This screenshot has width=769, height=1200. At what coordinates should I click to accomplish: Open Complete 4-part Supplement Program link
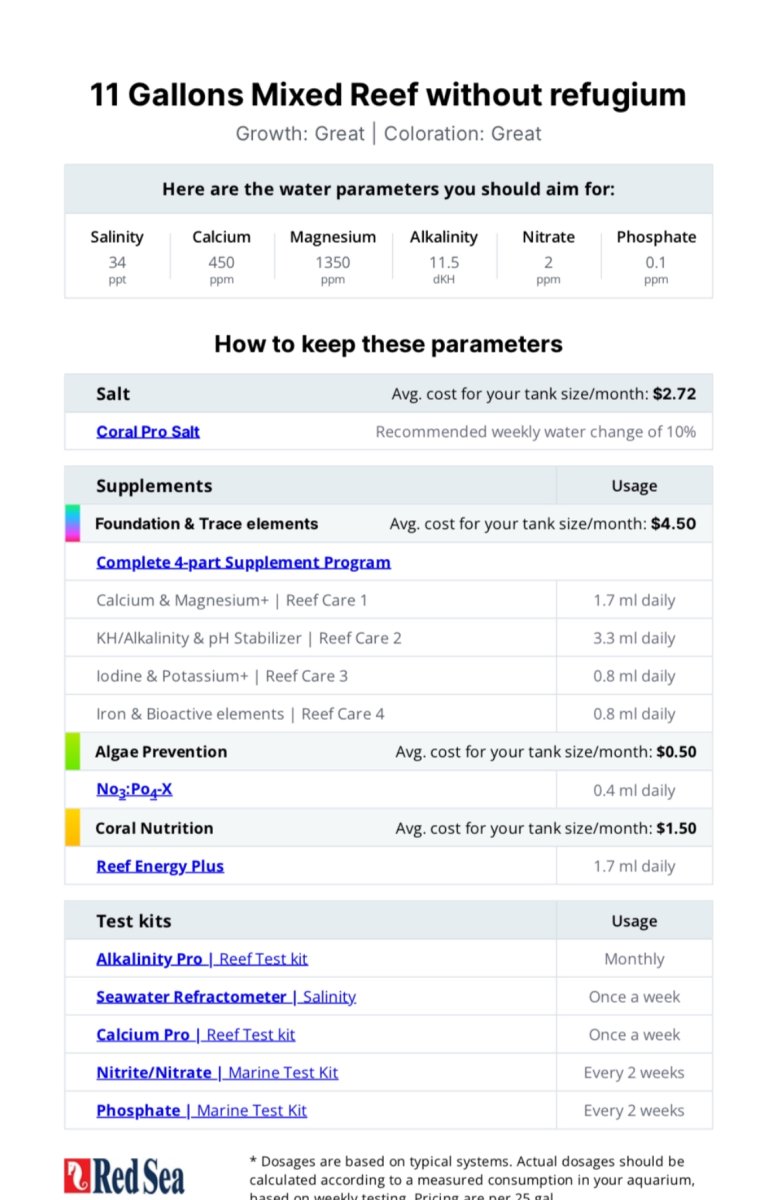tap(243, 562)
